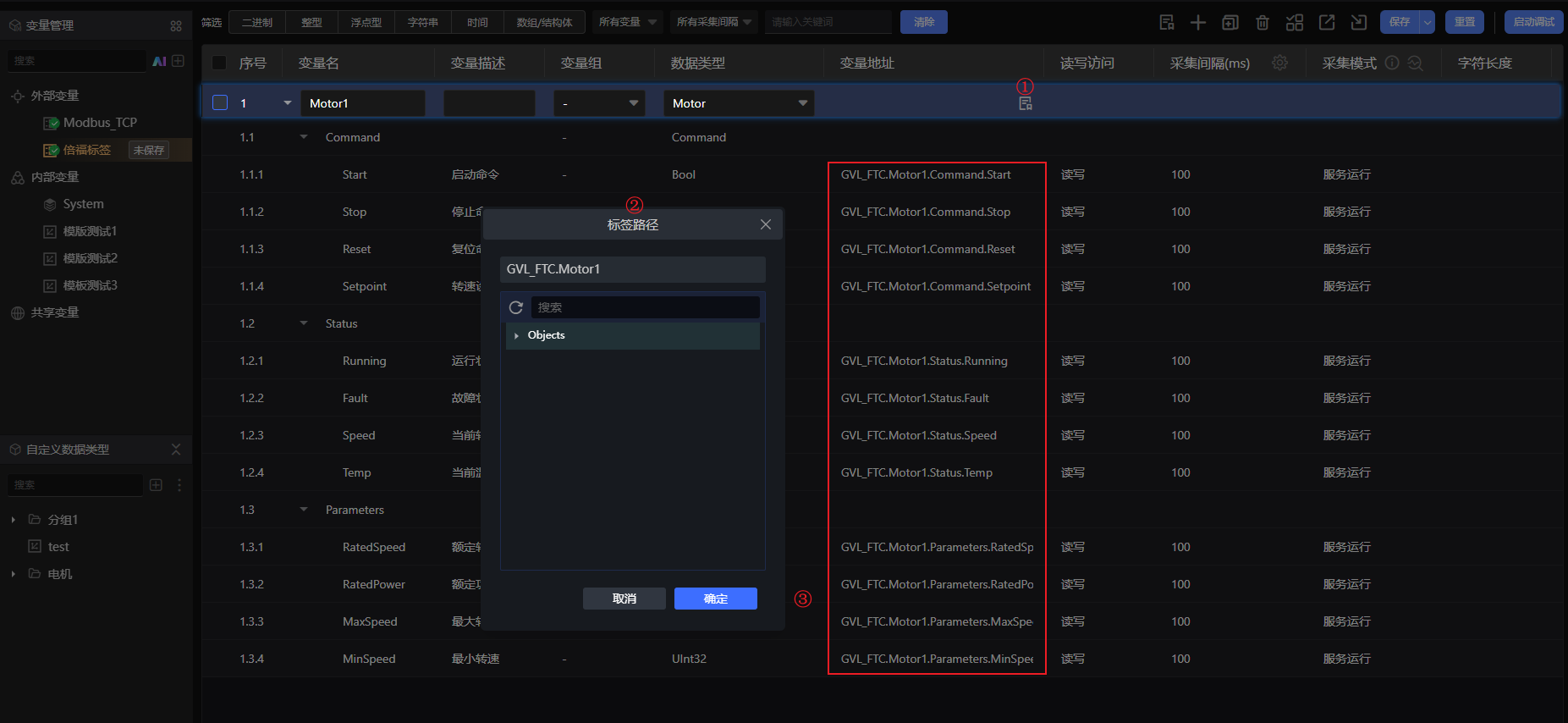Click the tag path field containing GVL_FTC.Motor1
1568x723 pixels.
(633, 269)
